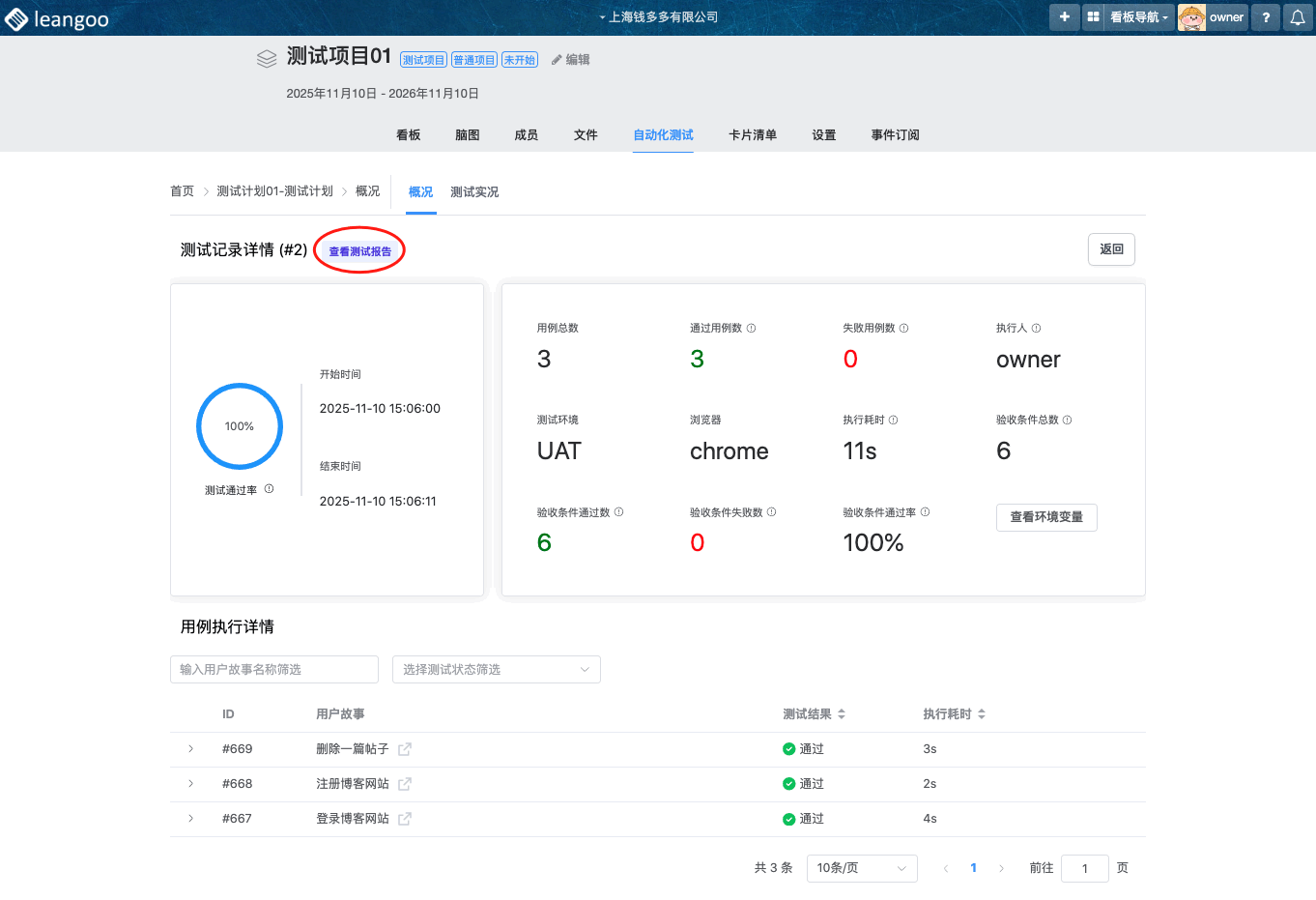Click the 查看测试报告 link
This screenshot has height=900, width=1316.
point(360,251)
